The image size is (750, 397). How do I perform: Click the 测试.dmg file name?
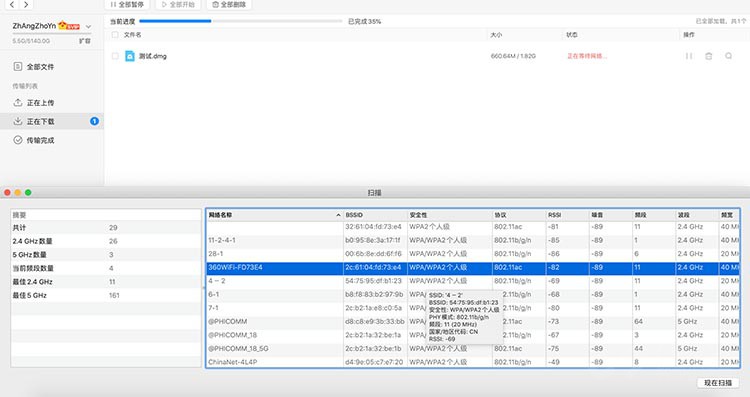click(153, 56)
